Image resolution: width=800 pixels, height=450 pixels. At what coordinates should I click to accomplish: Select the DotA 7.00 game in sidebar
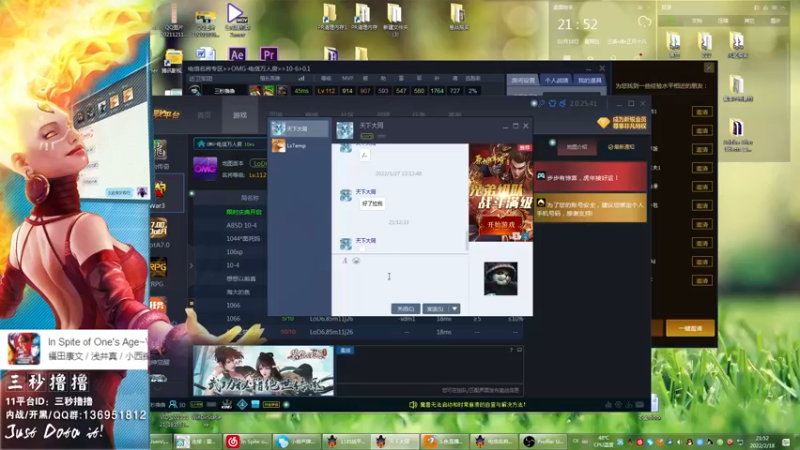(x=159, y=233)
